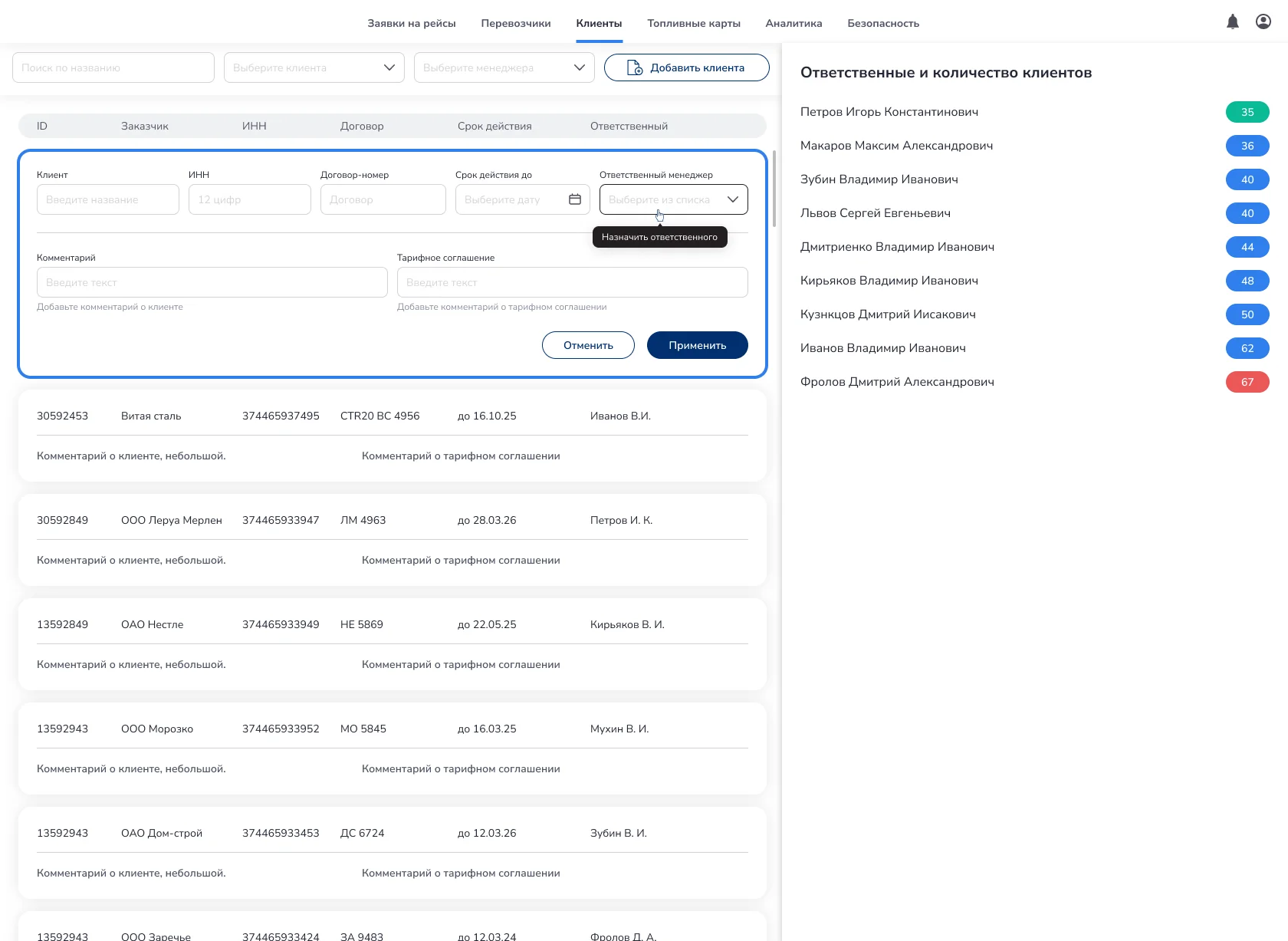Click the client list scrollbar
This screenshot has height=941, width=1288.
[x=774, y=189]
